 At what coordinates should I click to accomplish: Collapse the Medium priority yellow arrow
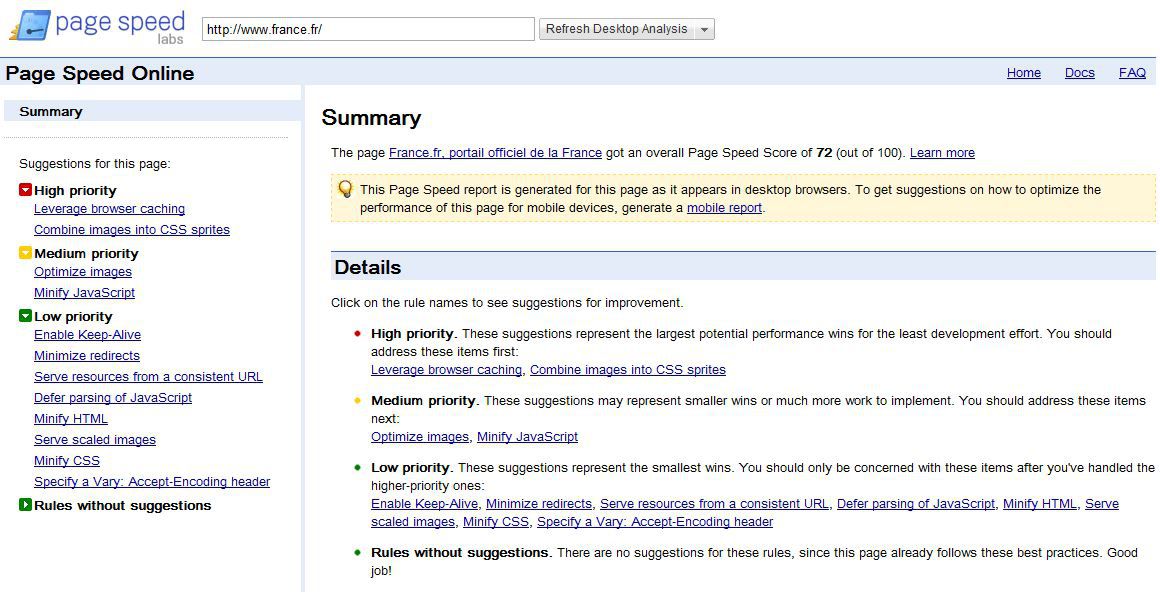click(x=25, y=253)
